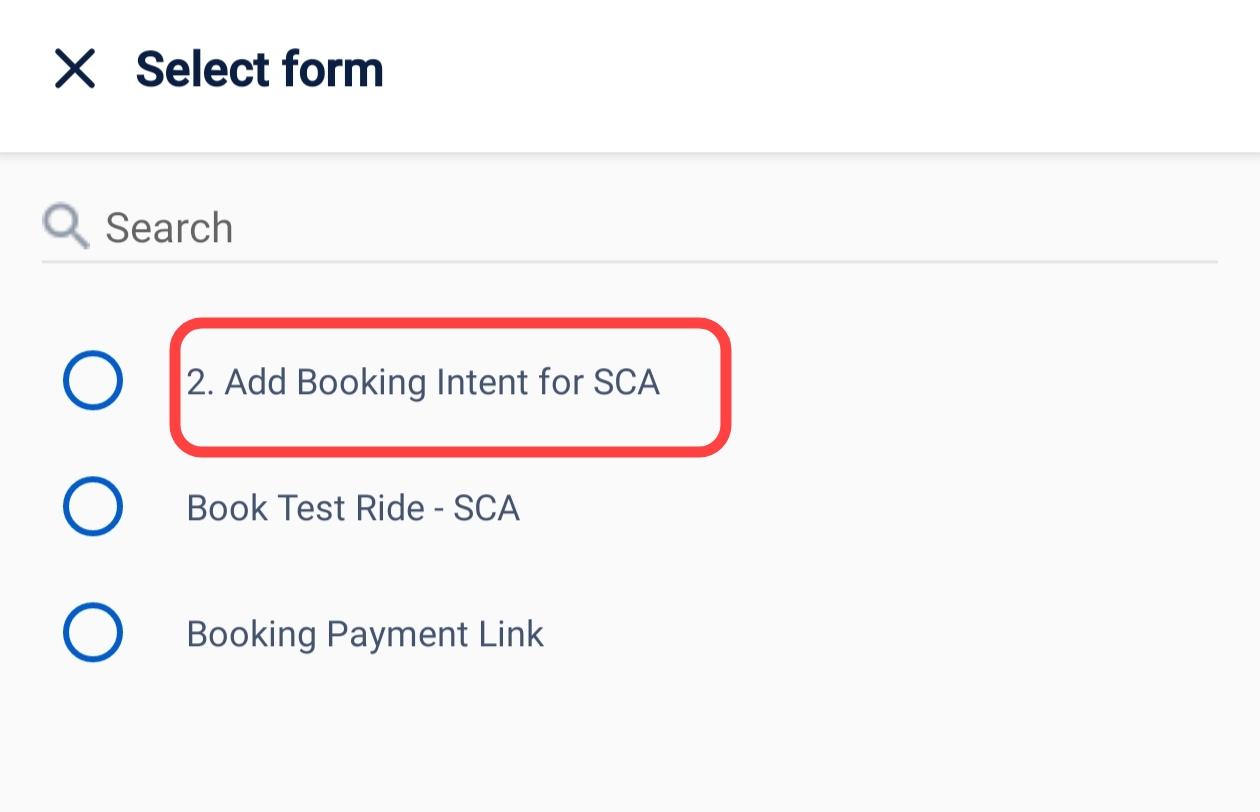The width and height of the screenshot is (1260, 812).
Task: Click the 'Select form' header title
Action: pyautogui.click(x=259, y=70)
